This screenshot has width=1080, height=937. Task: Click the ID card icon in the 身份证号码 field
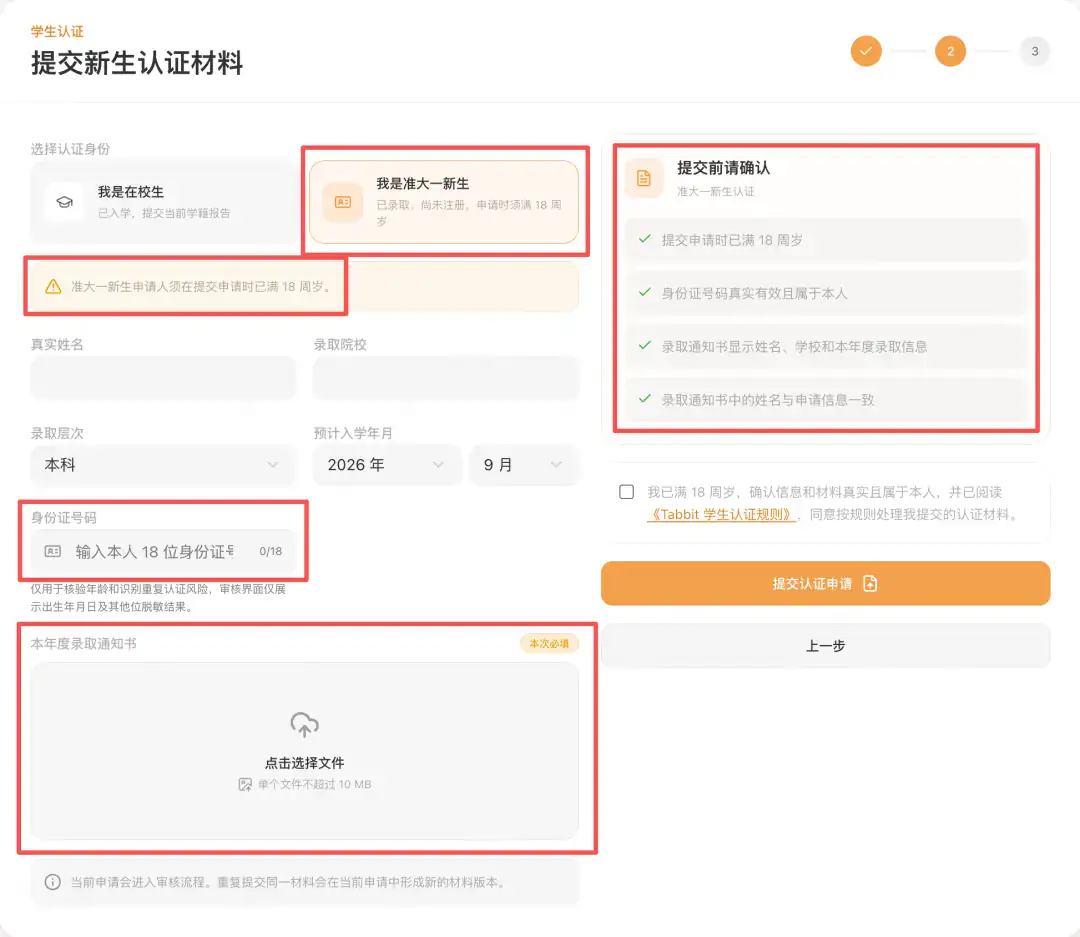click(53, 551)
